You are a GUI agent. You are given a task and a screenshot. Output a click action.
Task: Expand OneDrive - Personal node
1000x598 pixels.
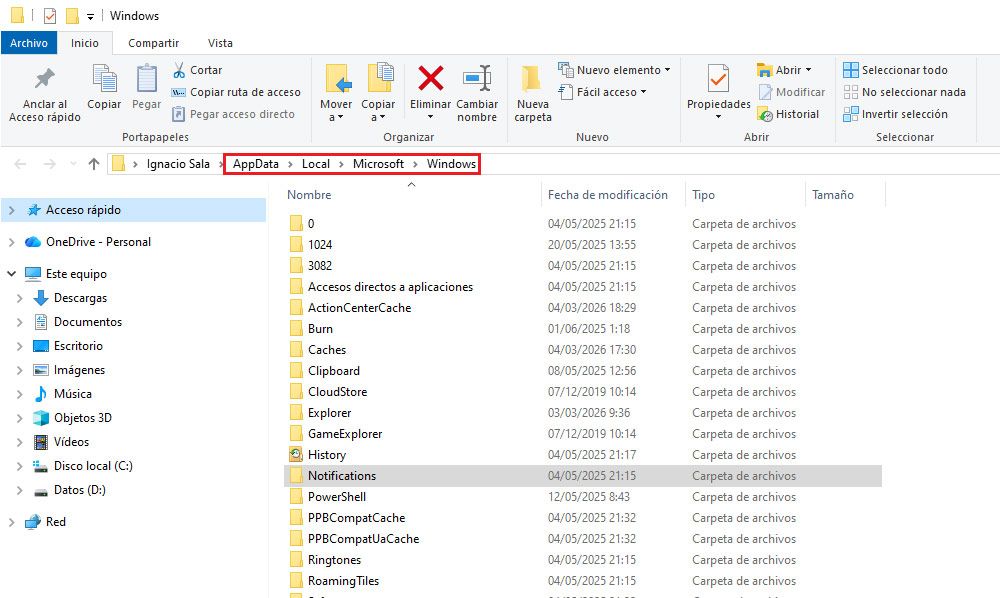pos(11,242)
